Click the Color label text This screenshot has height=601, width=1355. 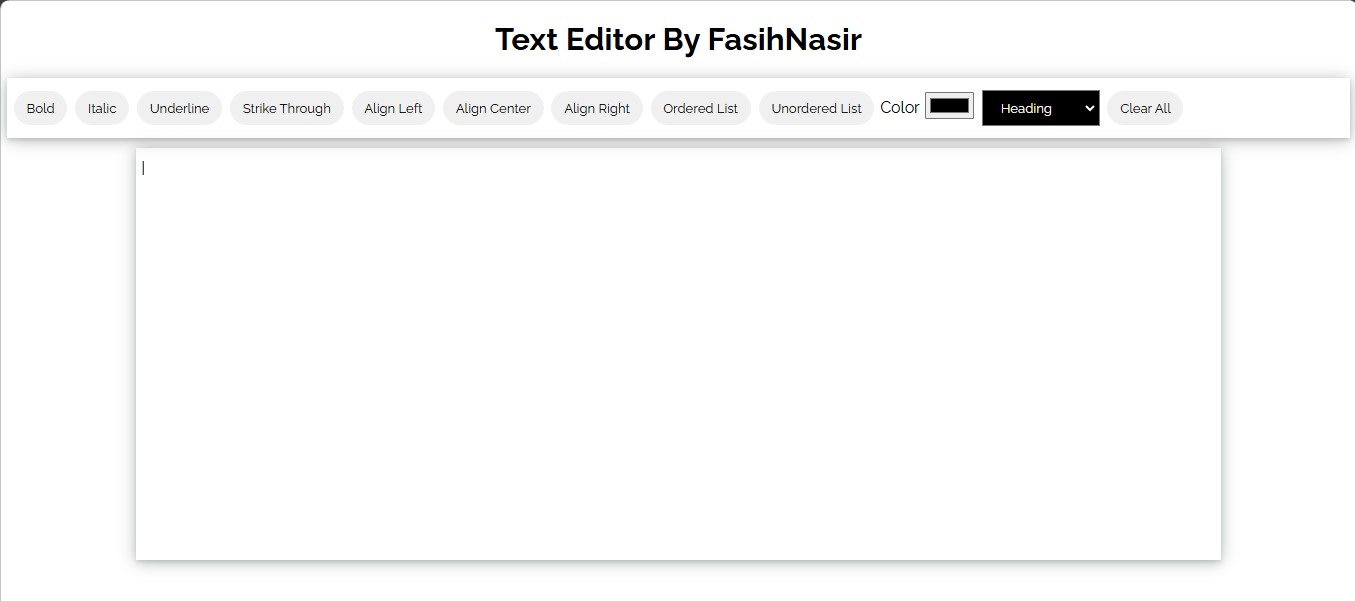[900, 107]
